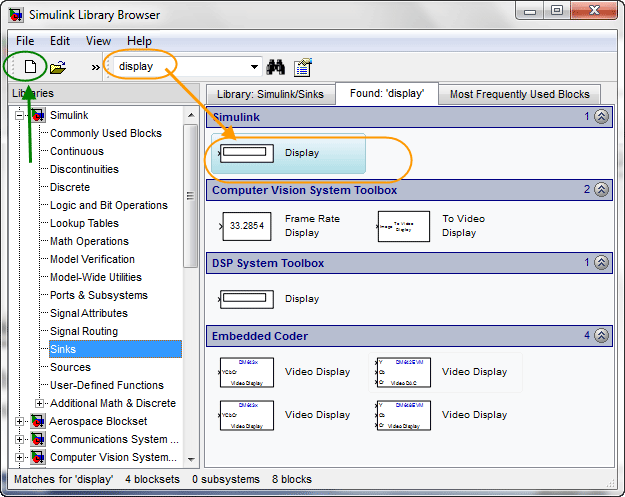The width and height of the screenshot is (625, 497).
Task: Switch to Most Frequently Used Blocks tab
Action: 519,94
